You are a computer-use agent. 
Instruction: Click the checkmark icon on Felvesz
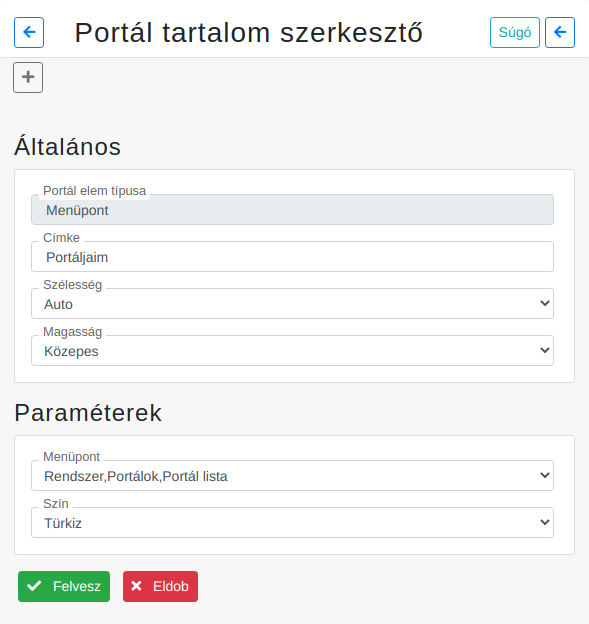coord(34,586)
